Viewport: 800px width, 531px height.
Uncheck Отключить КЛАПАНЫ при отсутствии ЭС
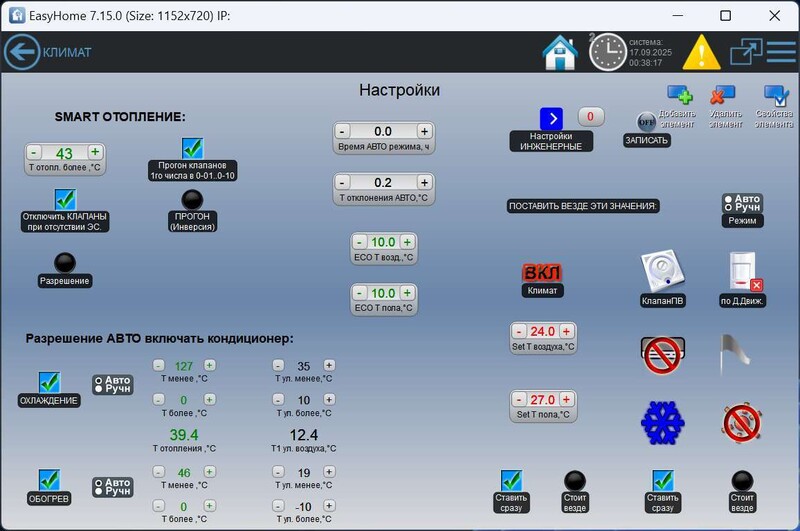[x=66, y=198]
